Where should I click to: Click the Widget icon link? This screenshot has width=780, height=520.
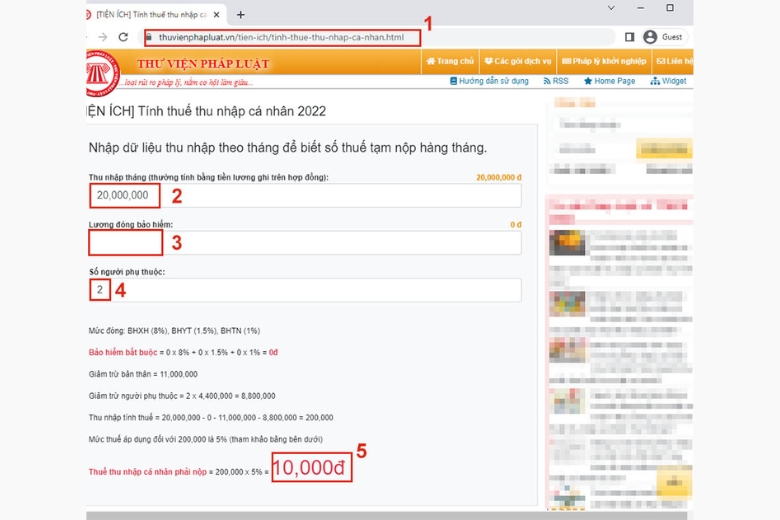tap(668, 81)
